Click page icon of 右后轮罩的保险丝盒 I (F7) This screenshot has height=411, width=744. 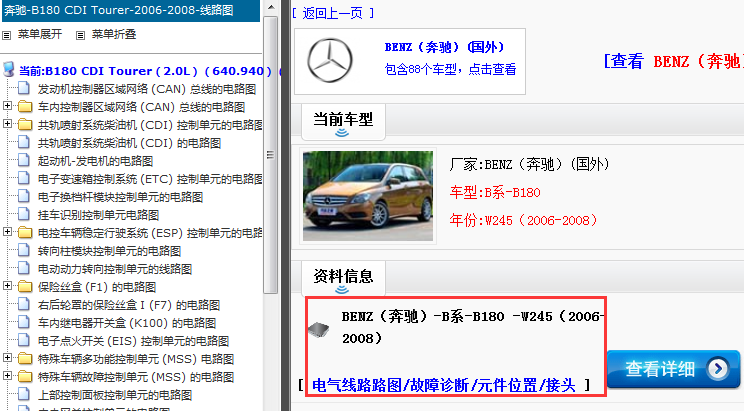click(x=24, y=305)
